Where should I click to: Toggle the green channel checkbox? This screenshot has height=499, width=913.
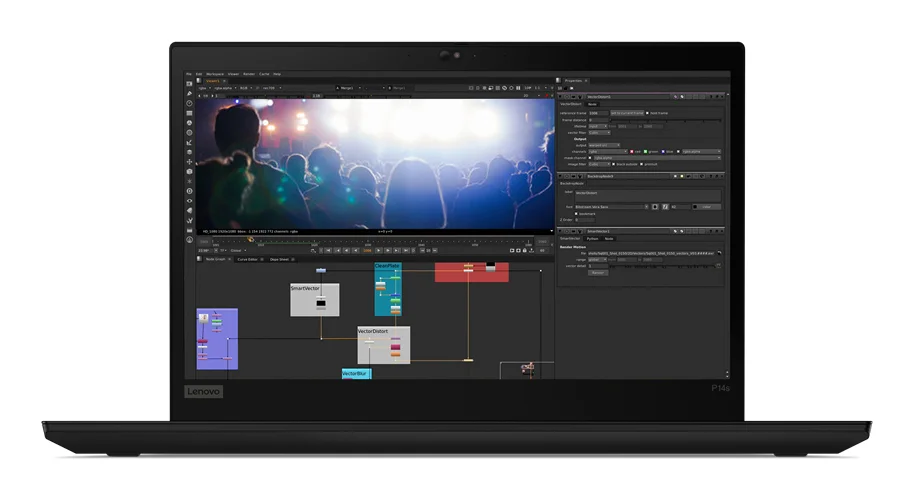click(x=645, y=151)
